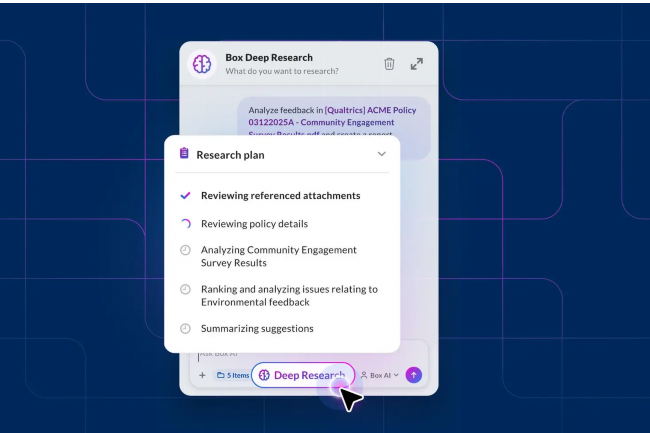Send the message with the purple arrow button
Screen dimensions: 650x433
coord(413,375)
